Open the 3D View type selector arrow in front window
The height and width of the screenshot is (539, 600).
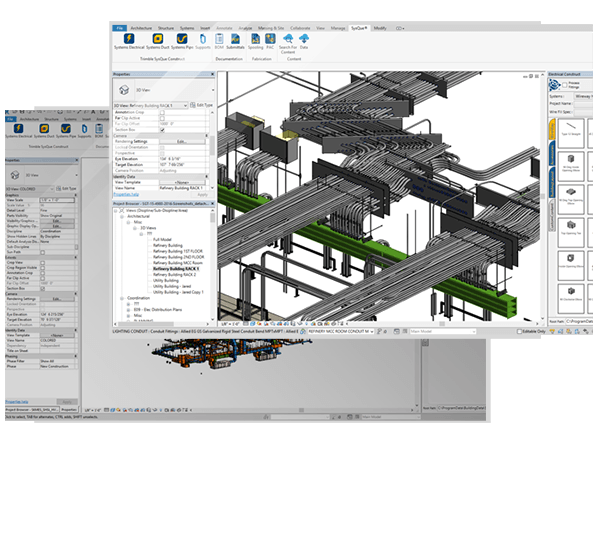pos(213,90)
